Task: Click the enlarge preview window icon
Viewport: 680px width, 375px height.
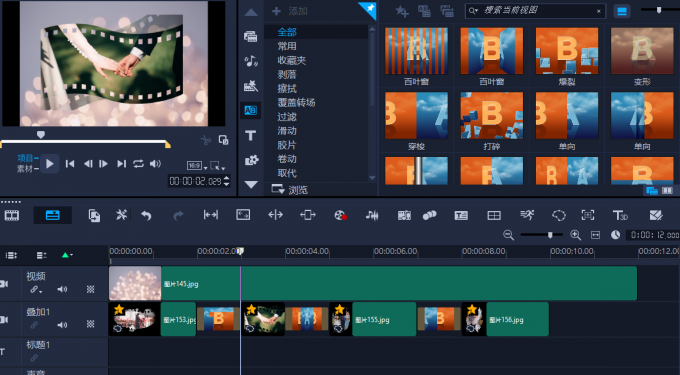Action: pyautogui.click(x=223, y=140)
